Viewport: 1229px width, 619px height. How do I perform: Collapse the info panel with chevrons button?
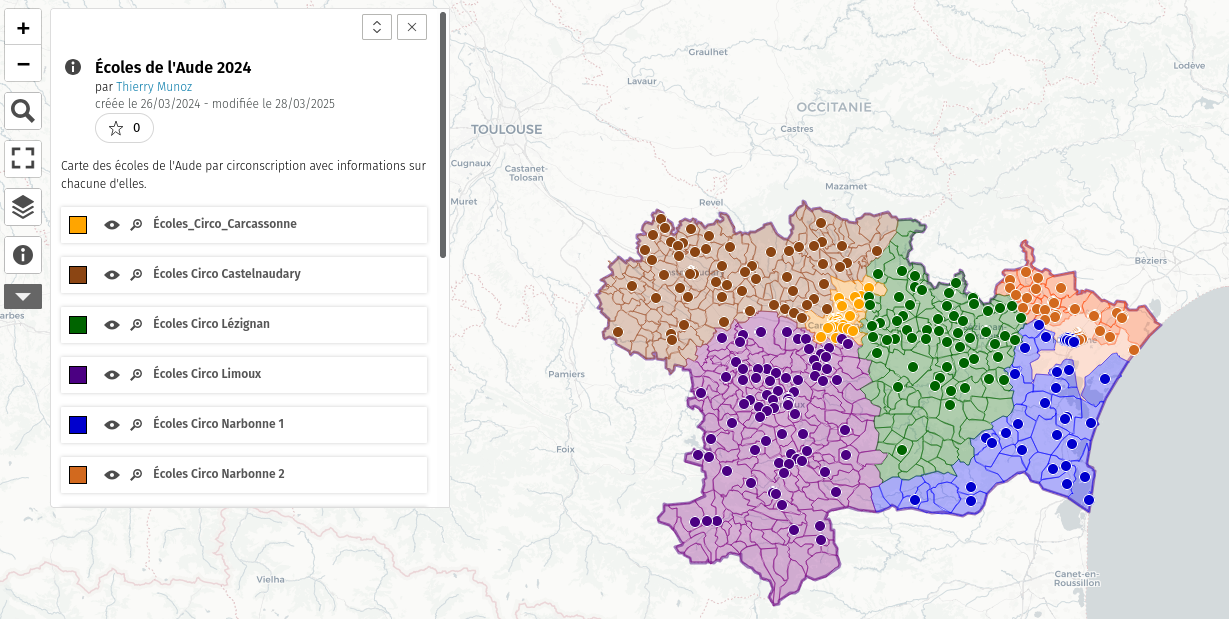[376, 27]
